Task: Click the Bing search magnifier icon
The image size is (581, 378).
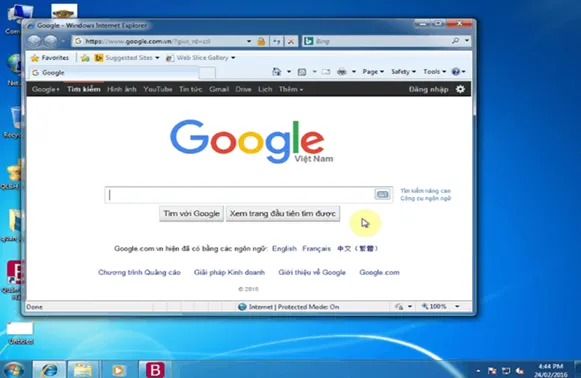Action: [455, 41]
